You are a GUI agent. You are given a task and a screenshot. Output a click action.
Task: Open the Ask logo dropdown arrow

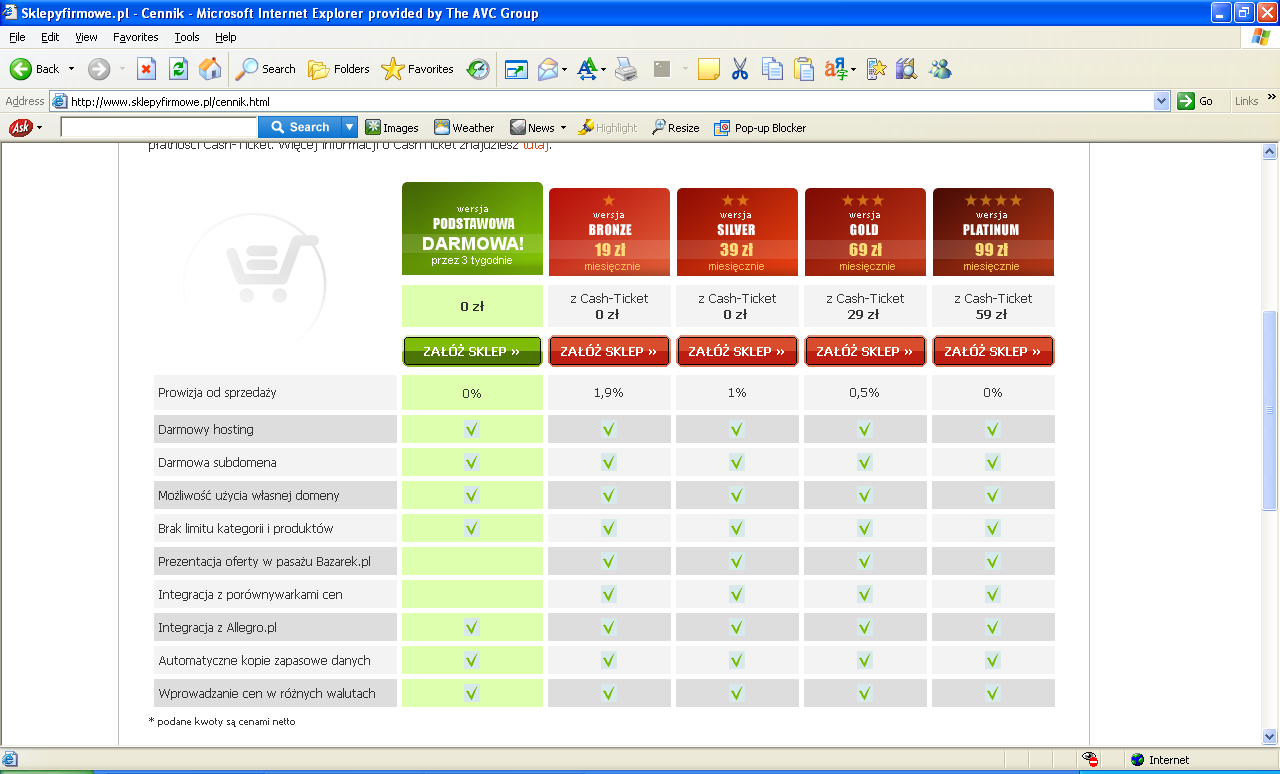pos(39,127)
